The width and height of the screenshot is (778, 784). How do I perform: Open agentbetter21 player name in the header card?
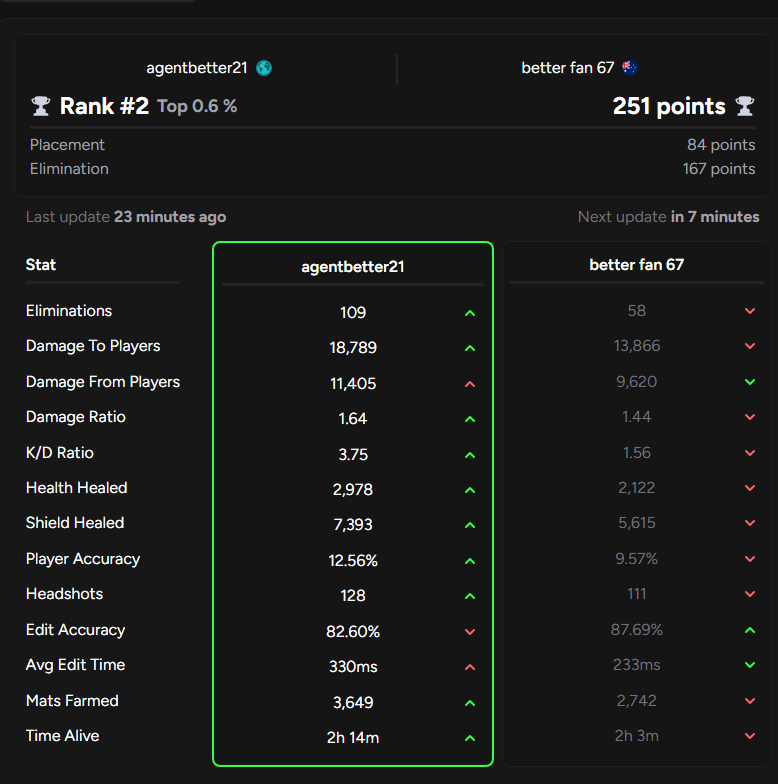(197, 68)
